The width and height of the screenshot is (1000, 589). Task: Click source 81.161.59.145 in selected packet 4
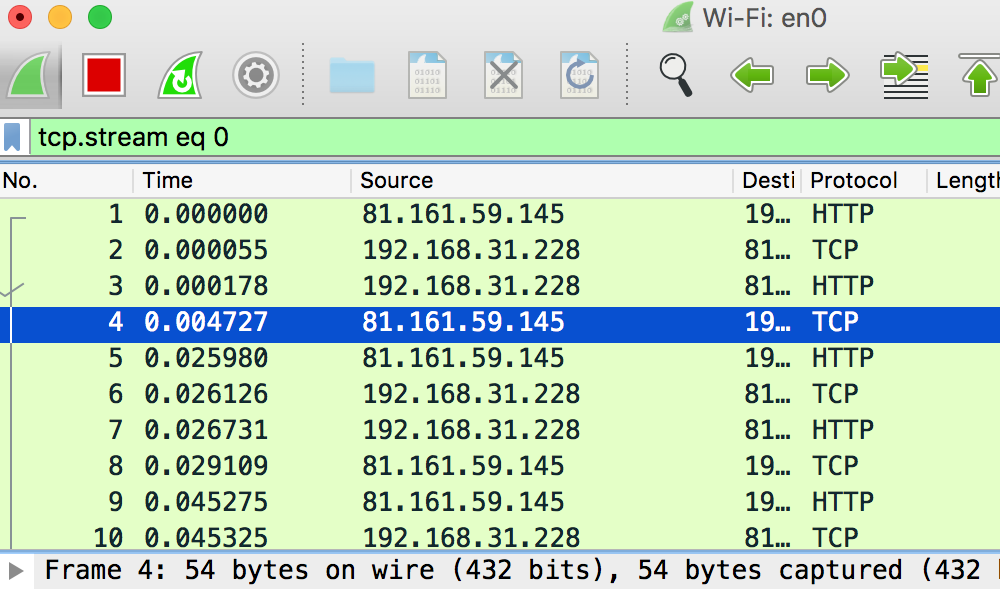coord(463,323)
